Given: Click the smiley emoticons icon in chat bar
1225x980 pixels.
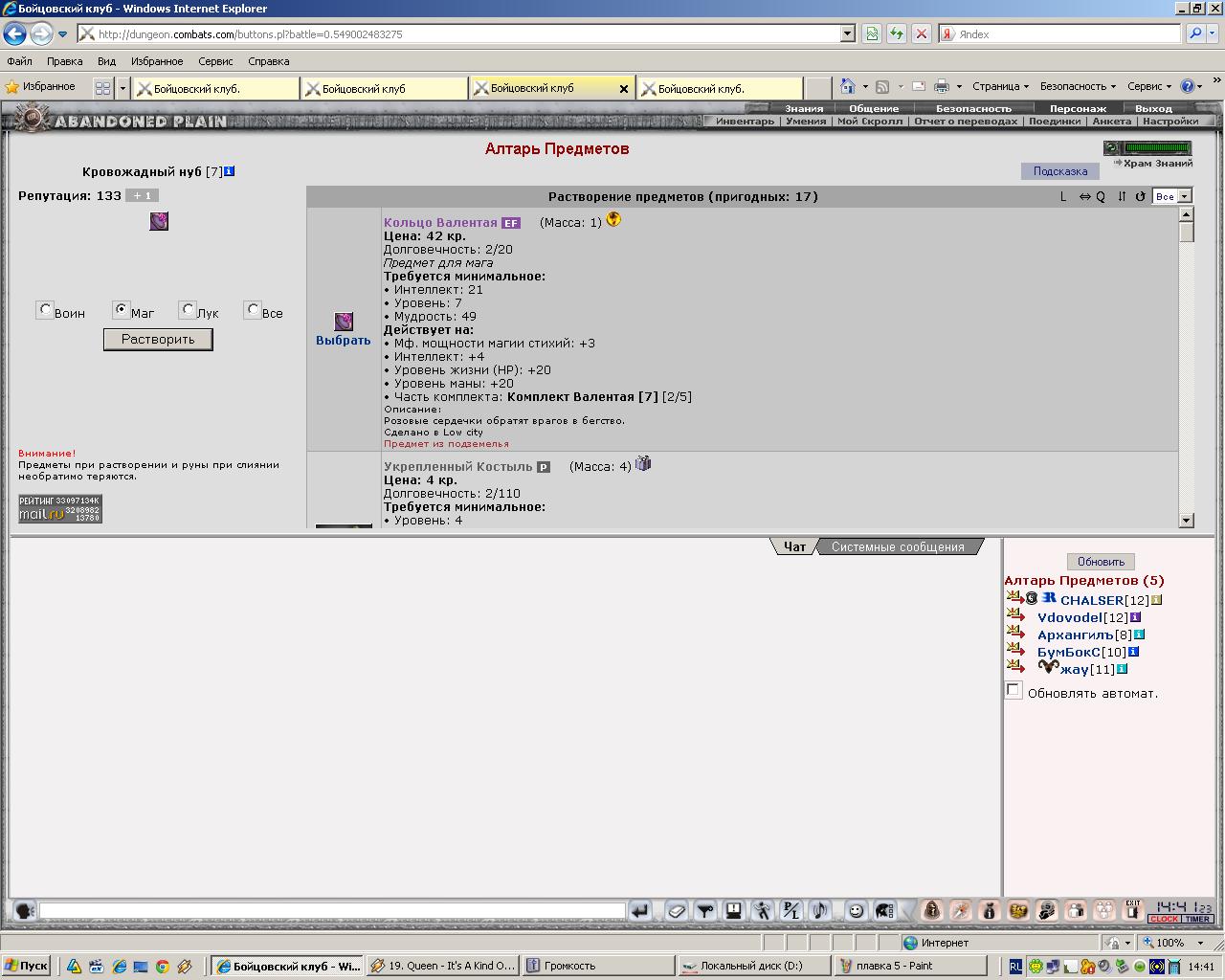Looking at the screenshot, I should tap(857, 911).
